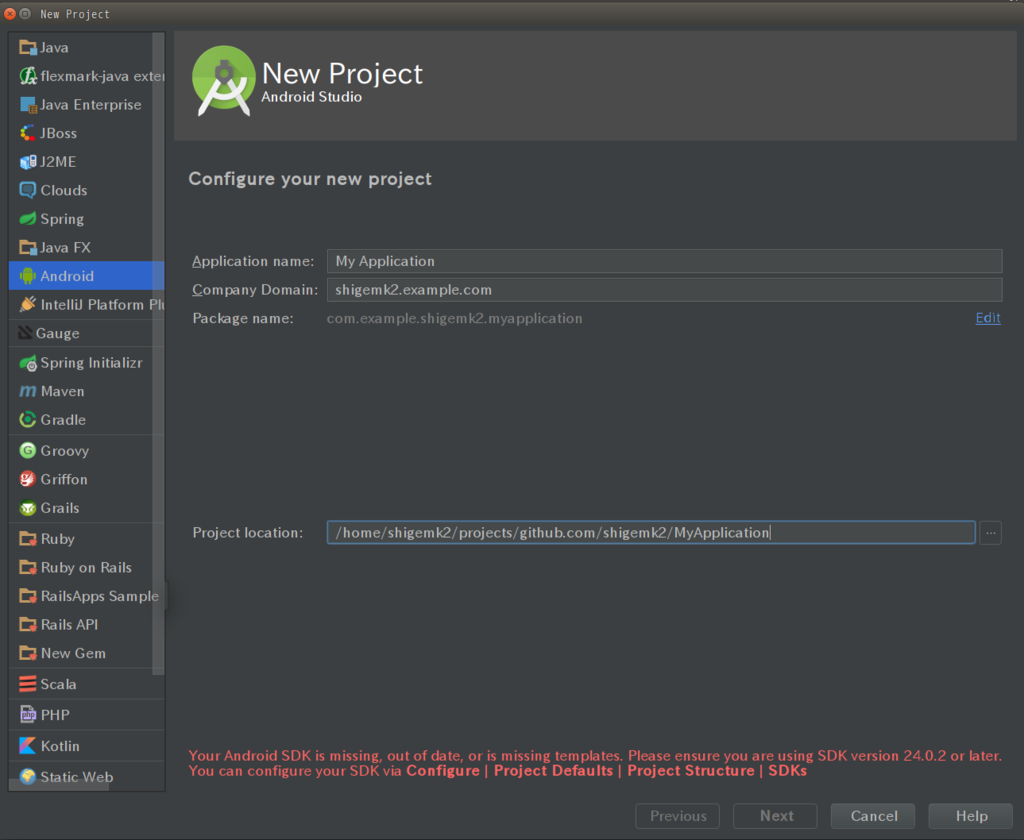Viewport: 1024px width, 840px height.
Task: Cancel the New Project dialog
Action: 873,816
